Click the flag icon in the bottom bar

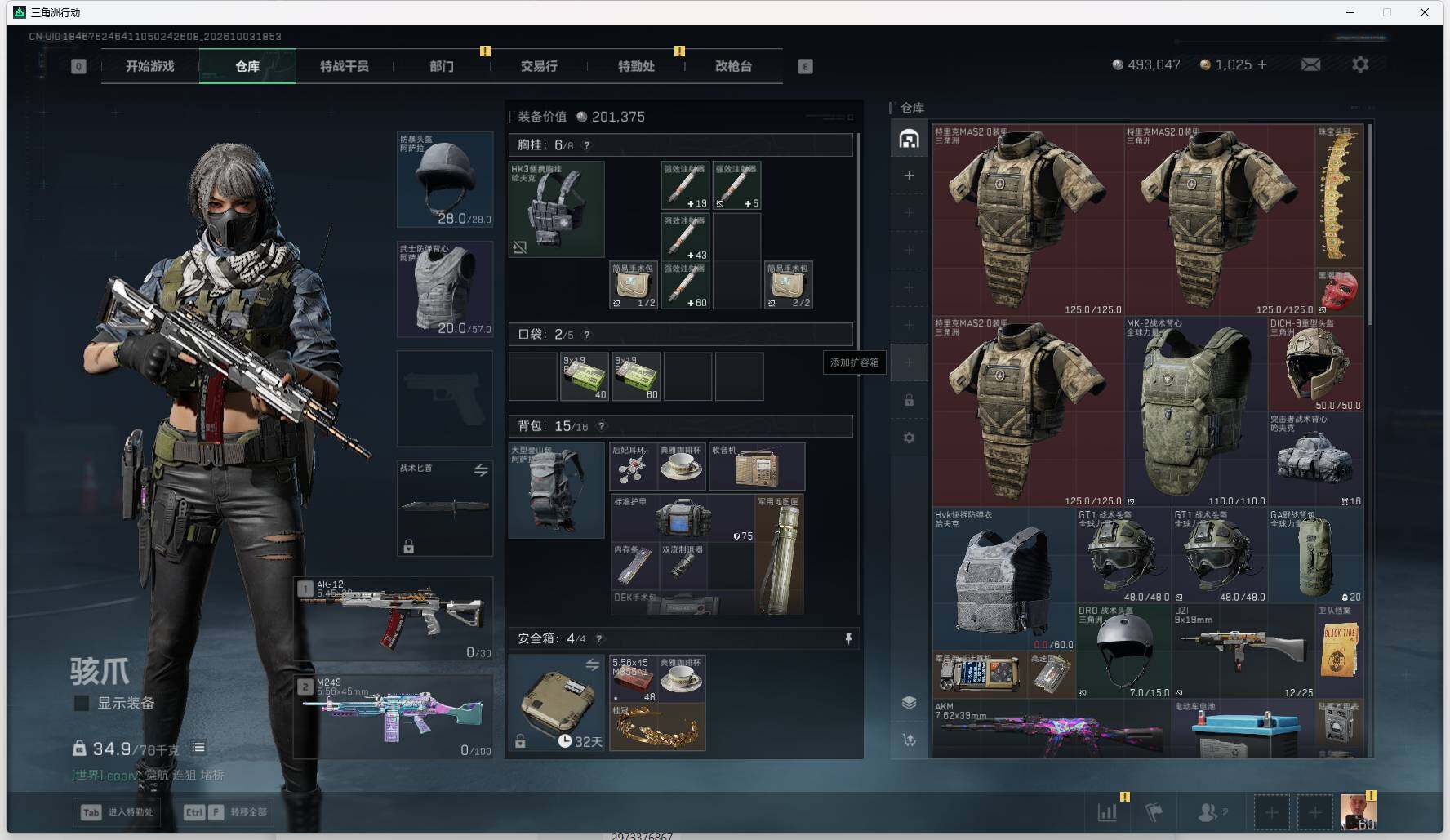coord(1154,812)
